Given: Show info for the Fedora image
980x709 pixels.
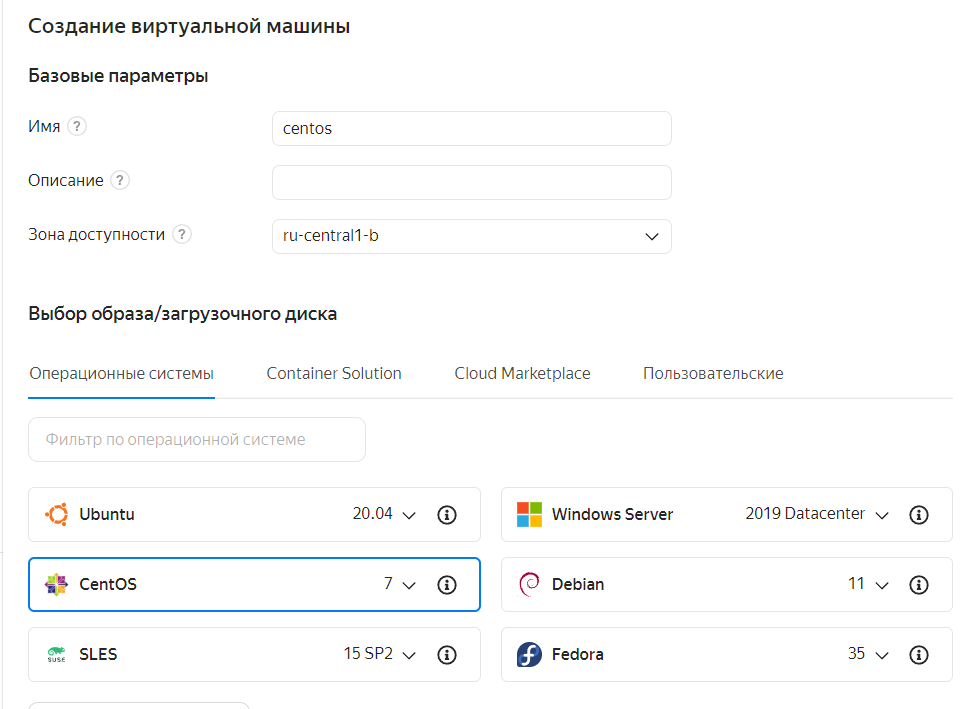Looking at the screenshot, I should [918, 655].
